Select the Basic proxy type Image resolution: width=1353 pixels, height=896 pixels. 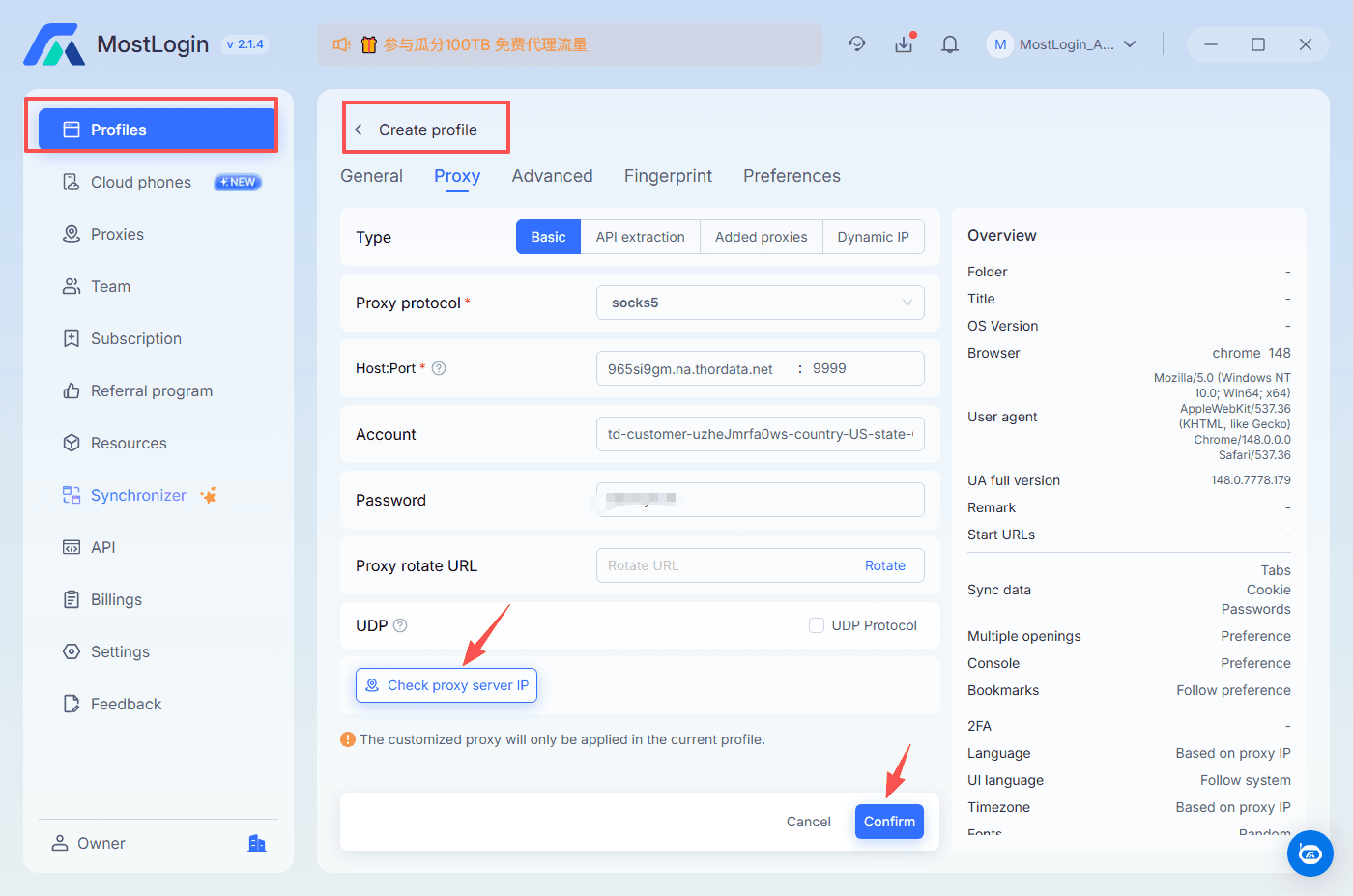pyautogui.click(x=548, y=237)
